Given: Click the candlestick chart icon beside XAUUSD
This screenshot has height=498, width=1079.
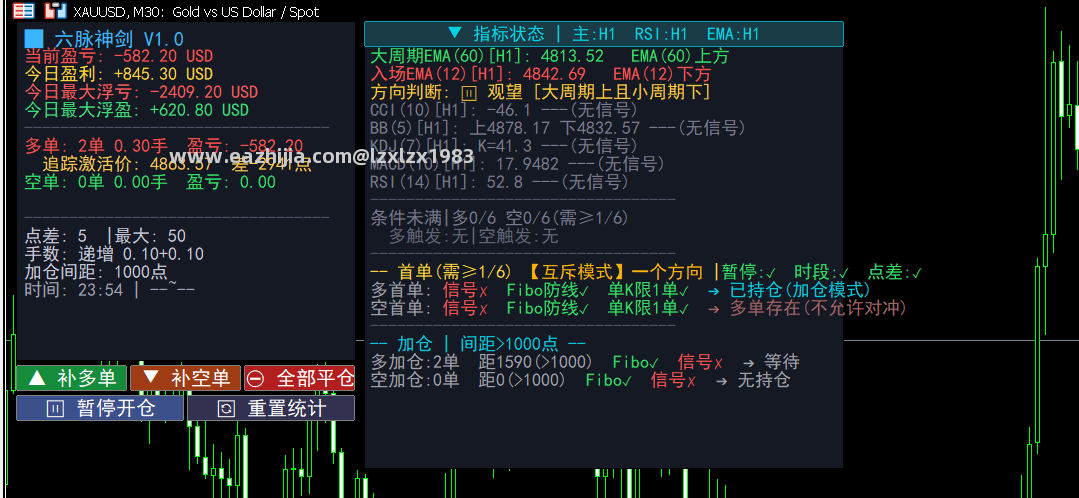Looking at the screenshot, I should pyautogui.click(x=55, y=10).
